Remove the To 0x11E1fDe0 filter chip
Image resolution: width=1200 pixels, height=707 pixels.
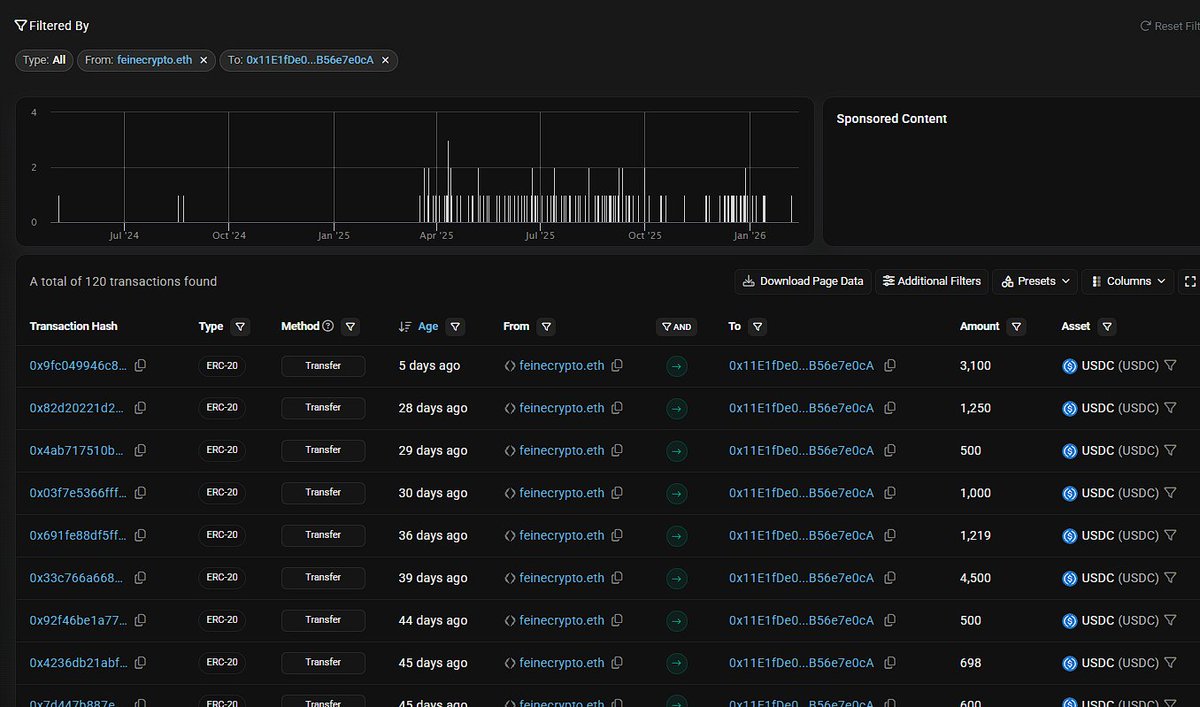click(385, 60)
